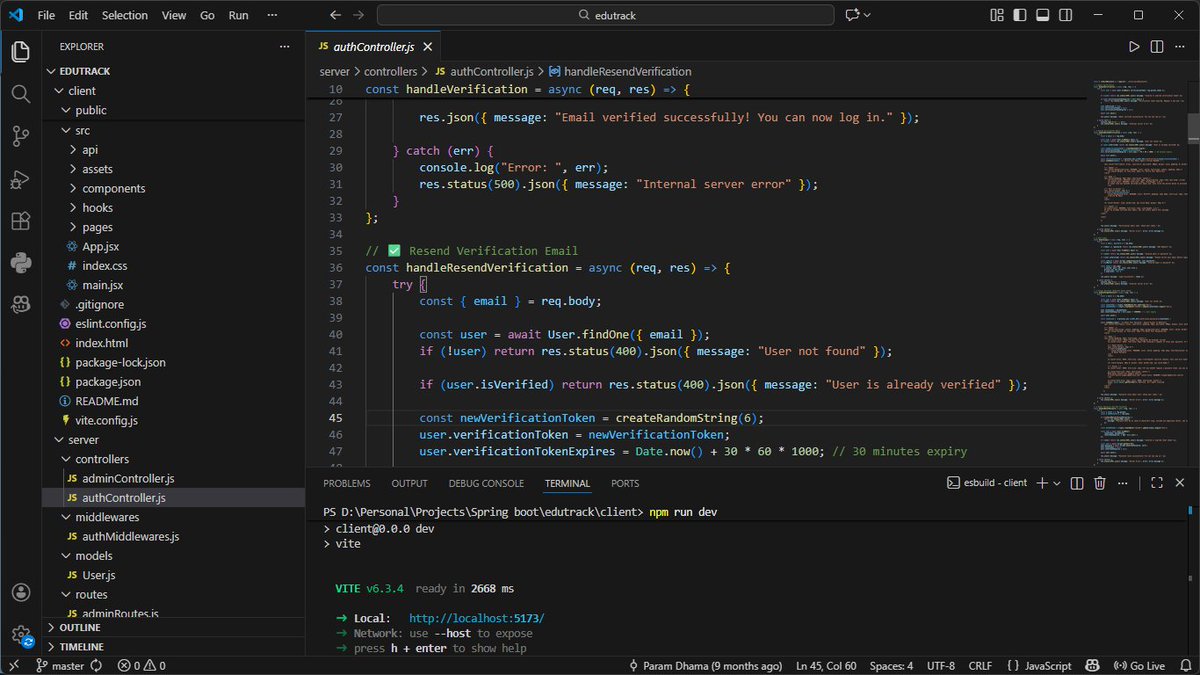Select the authController.js editor tab
This screenshot has width=1200, height=675.
[371, 47]
